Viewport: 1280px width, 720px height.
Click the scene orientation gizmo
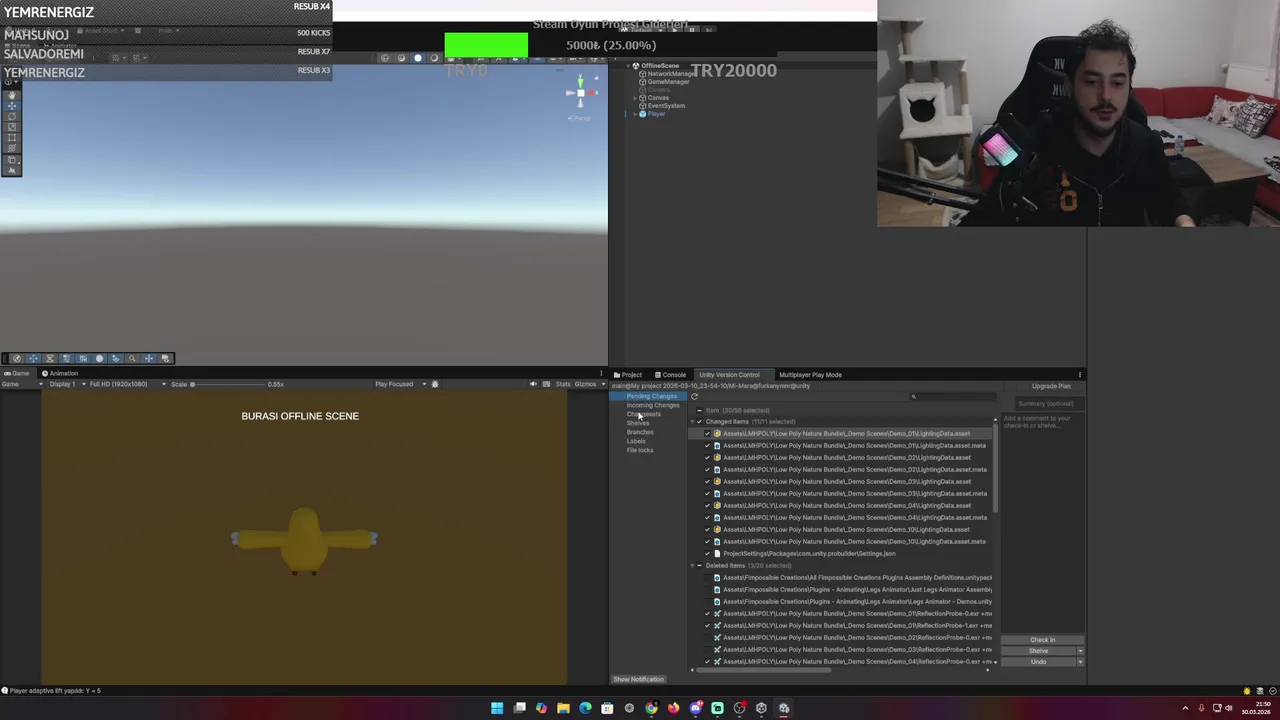580,94
